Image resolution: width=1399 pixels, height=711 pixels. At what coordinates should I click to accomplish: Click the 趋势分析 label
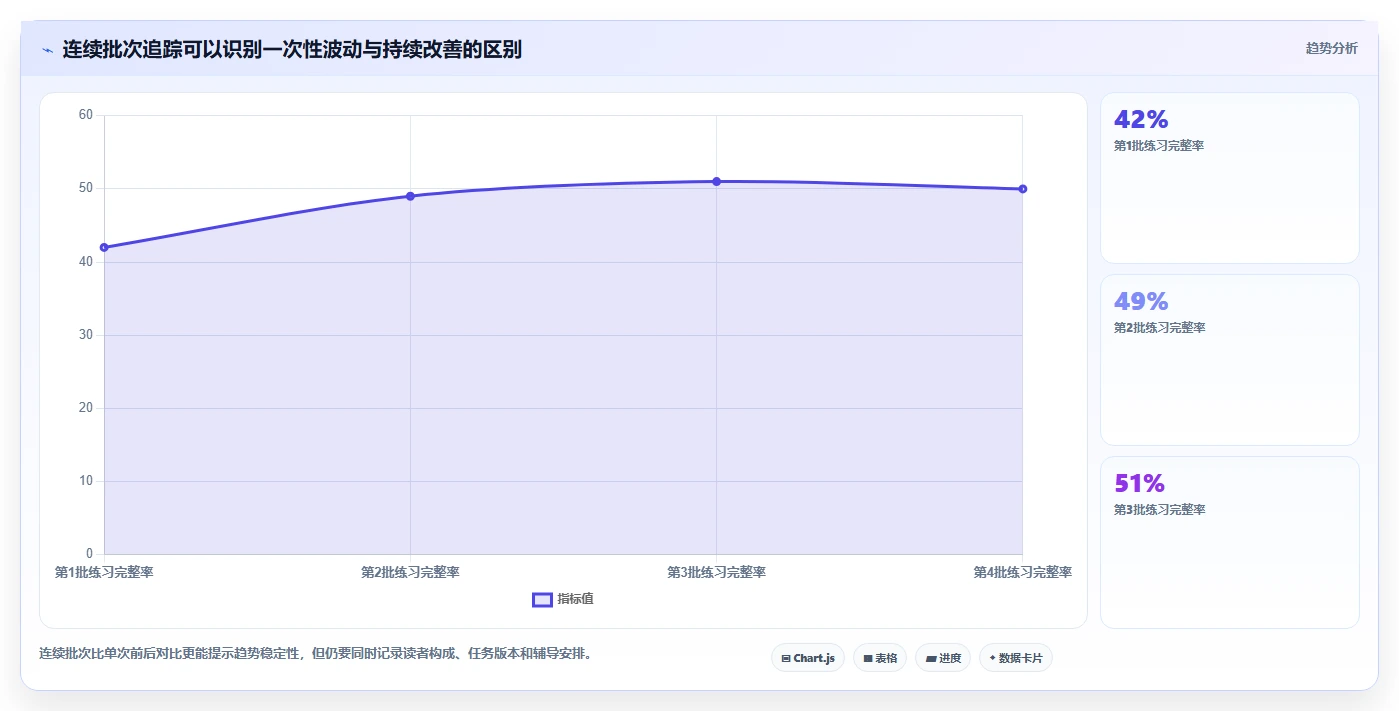click(1331, 48)
